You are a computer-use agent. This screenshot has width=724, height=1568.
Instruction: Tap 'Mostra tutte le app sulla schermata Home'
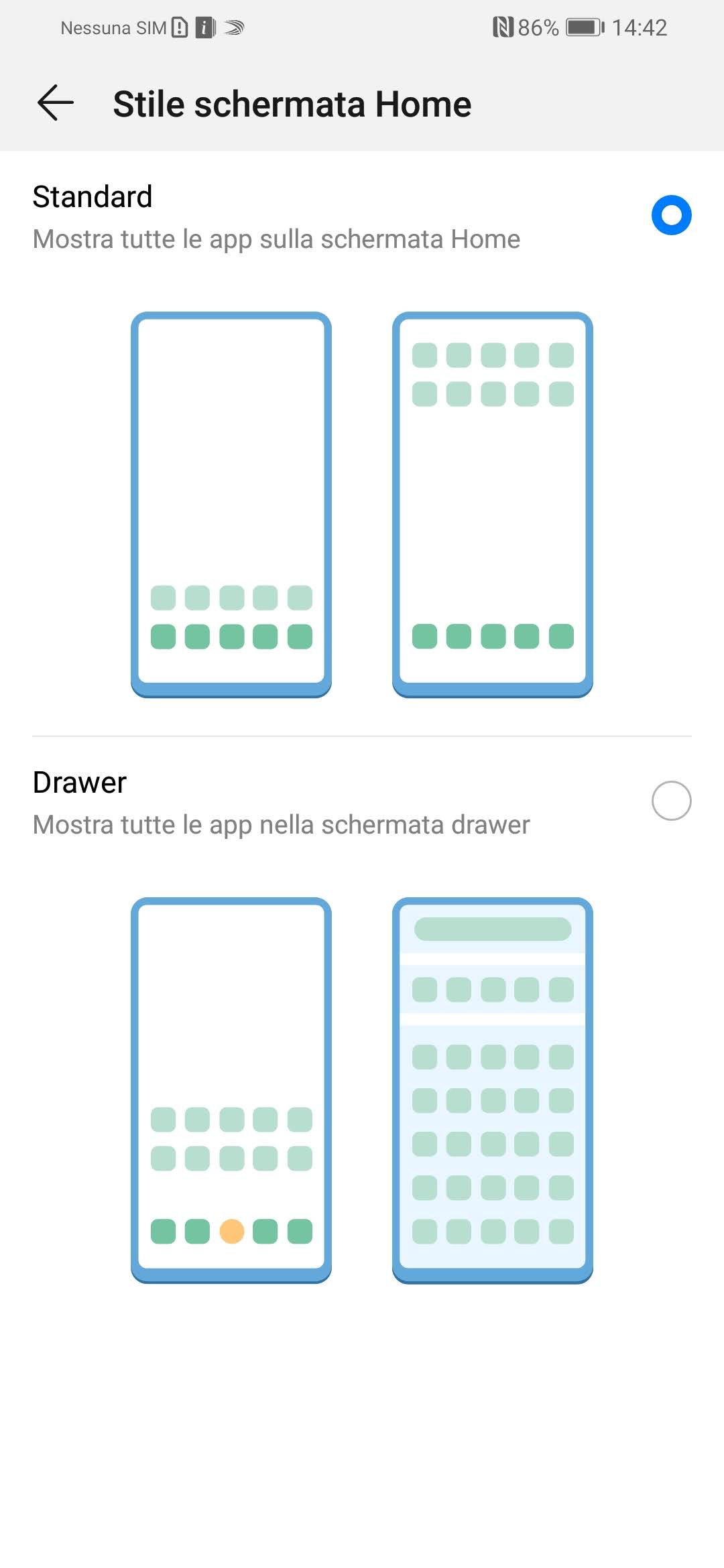coord(276,239)
